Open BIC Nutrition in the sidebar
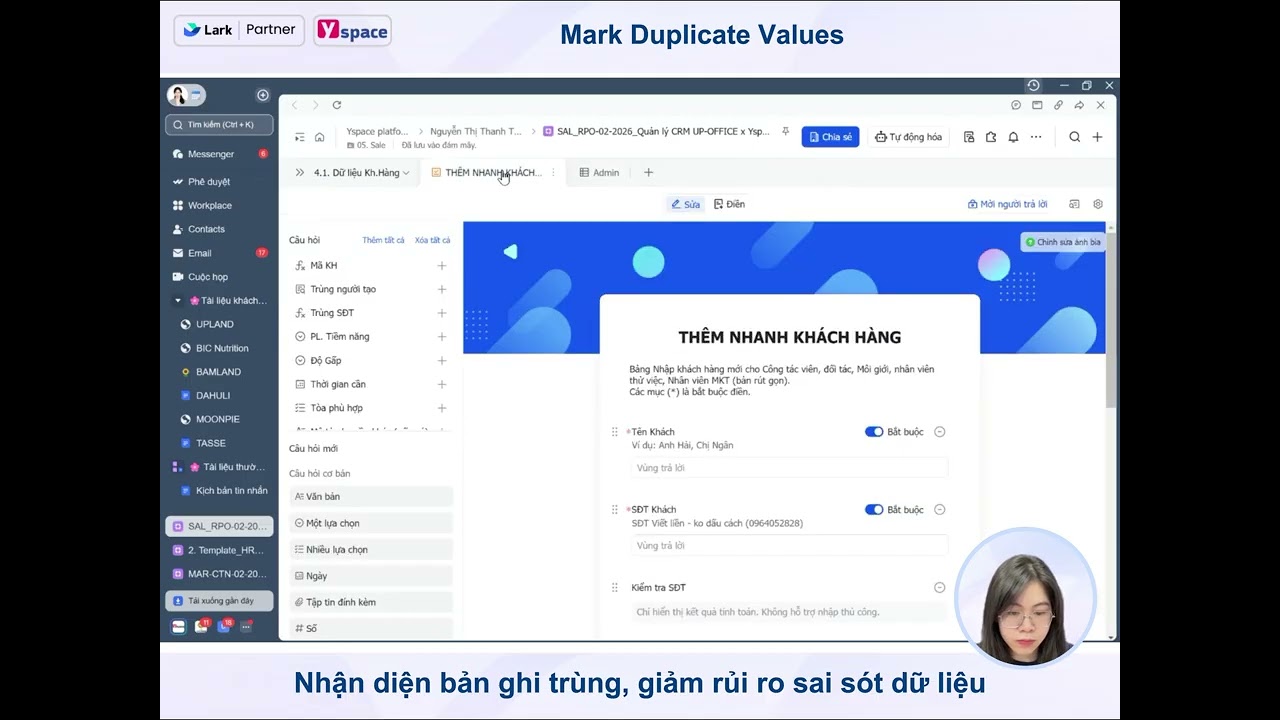1280x720 pixels. tap(222, 348)
